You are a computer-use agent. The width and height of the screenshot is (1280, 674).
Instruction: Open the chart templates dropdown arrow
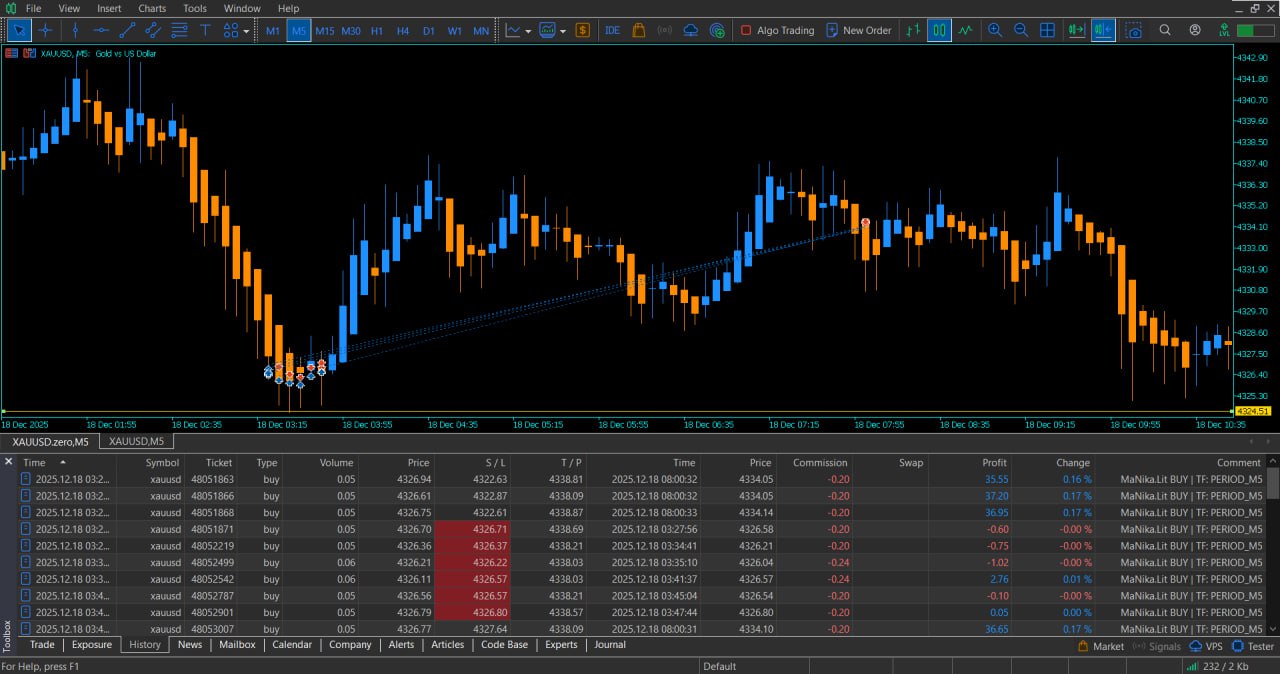[x=563, y=31]
